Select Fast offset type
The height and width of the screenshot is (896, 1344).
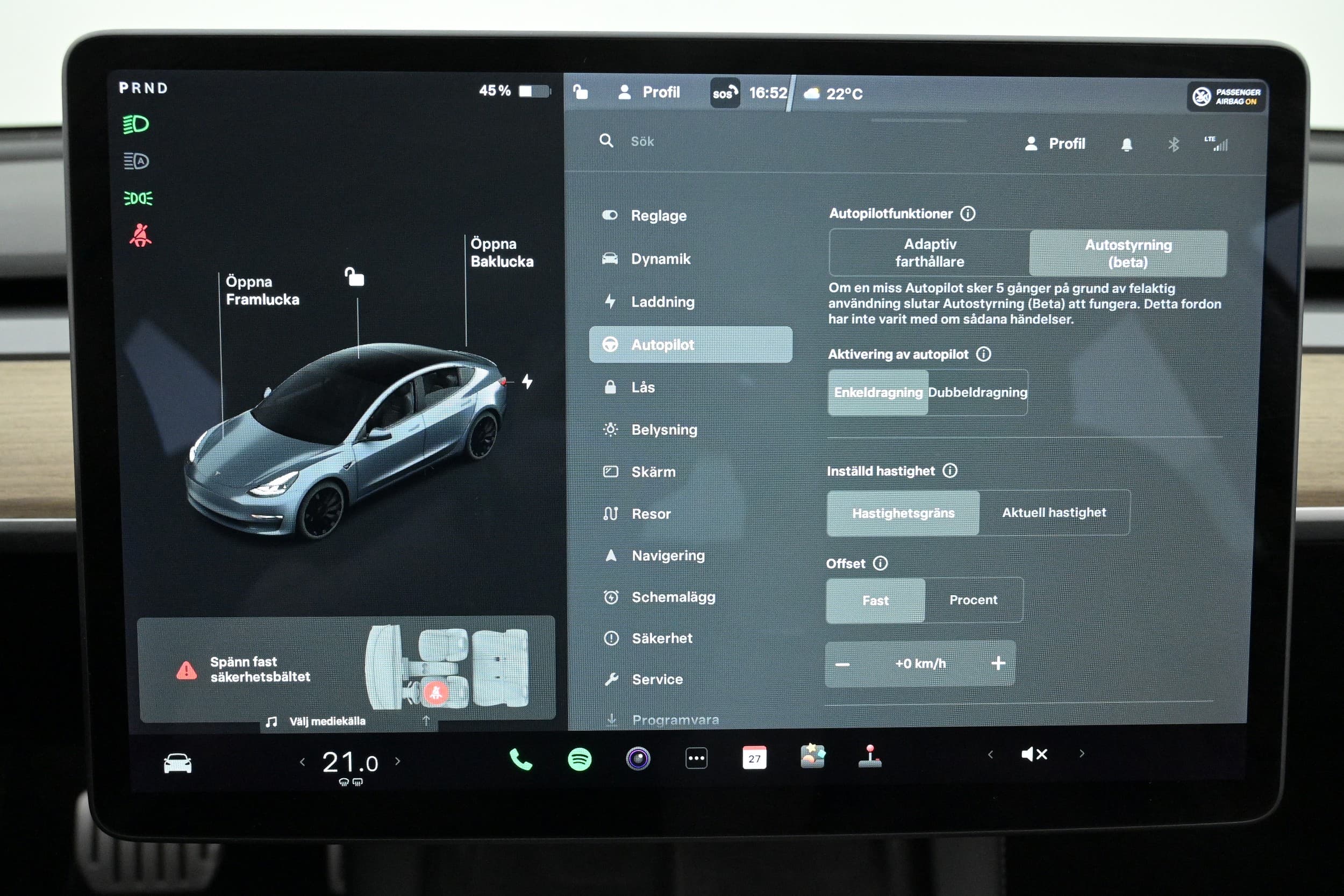click(x=875, y=600)
